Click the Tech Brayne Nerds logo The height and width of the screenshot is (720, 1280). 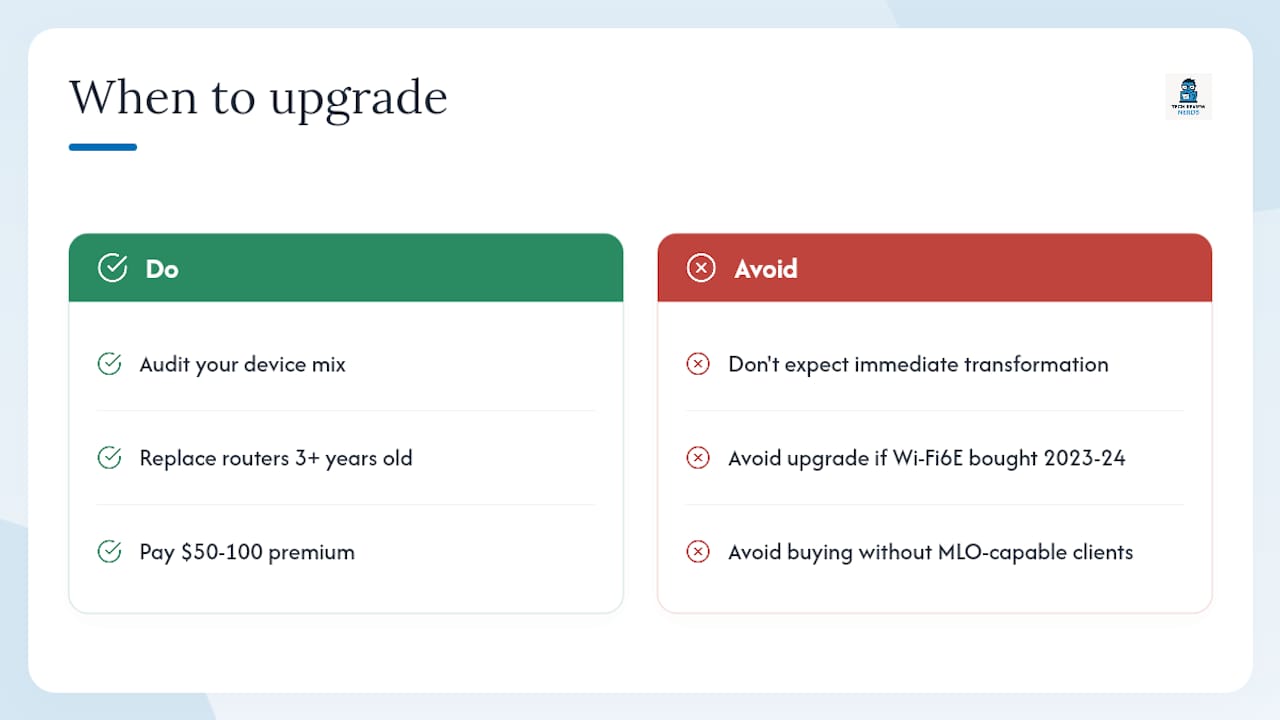[1189, 97]
